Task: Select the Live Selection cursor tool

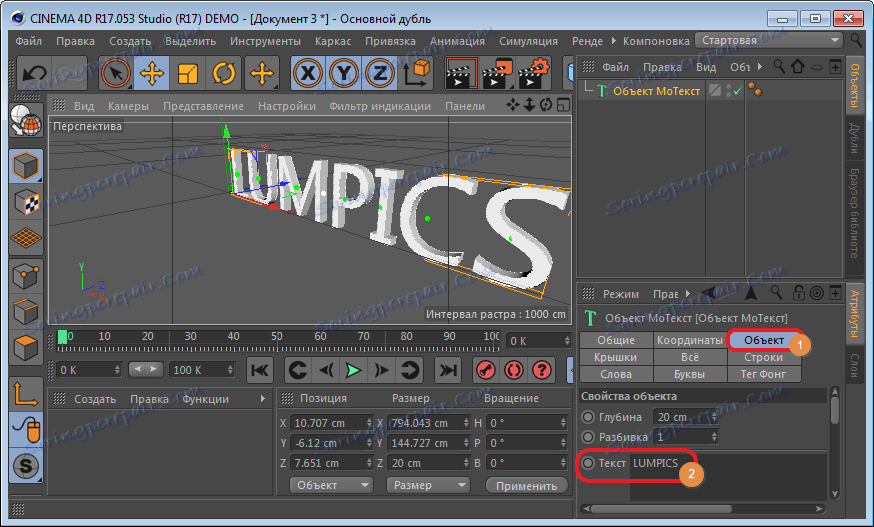Action: pyautogui.click(x=117, y=73)
